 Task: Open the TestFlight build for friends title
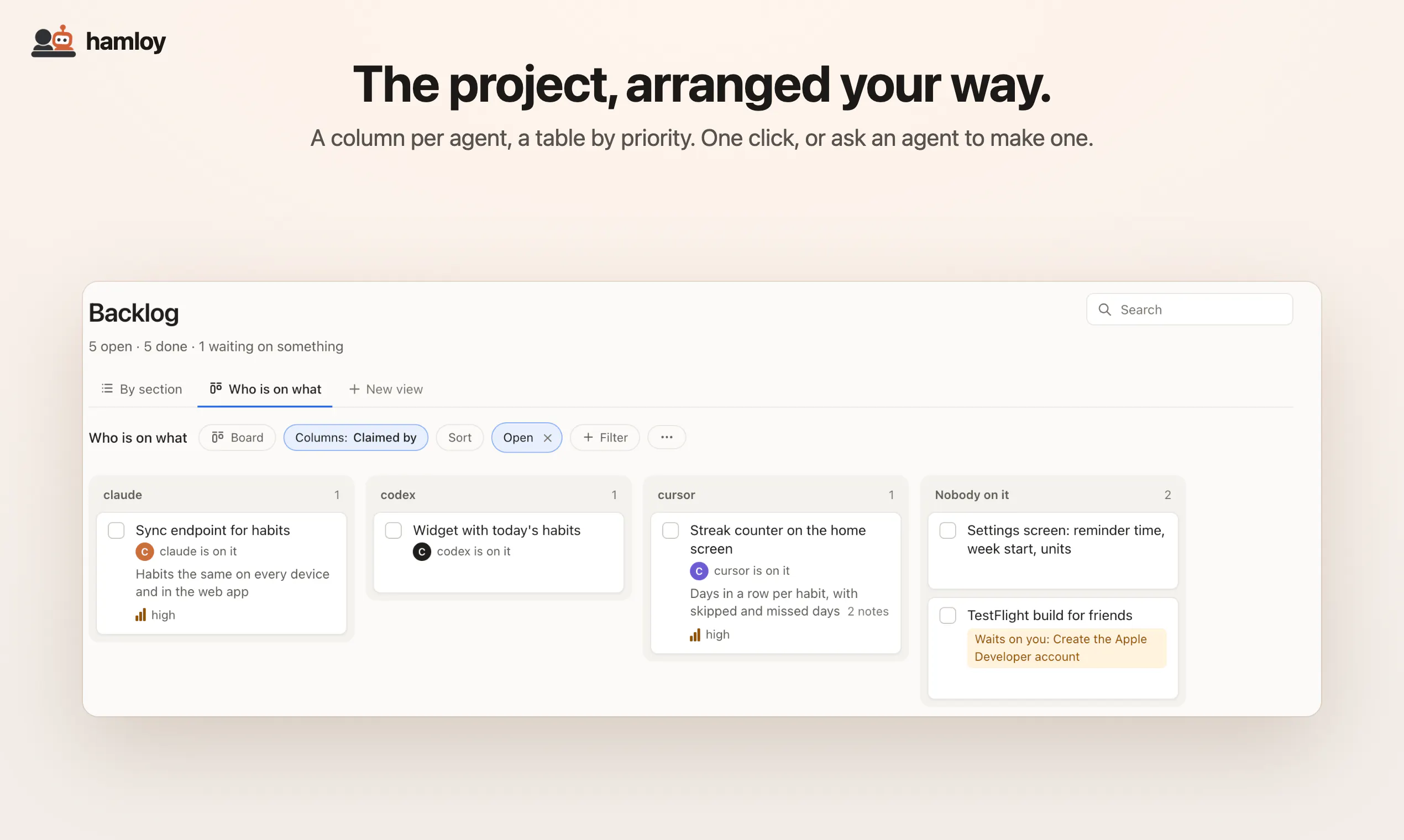pyautogui.click(x=1050, y=615)
